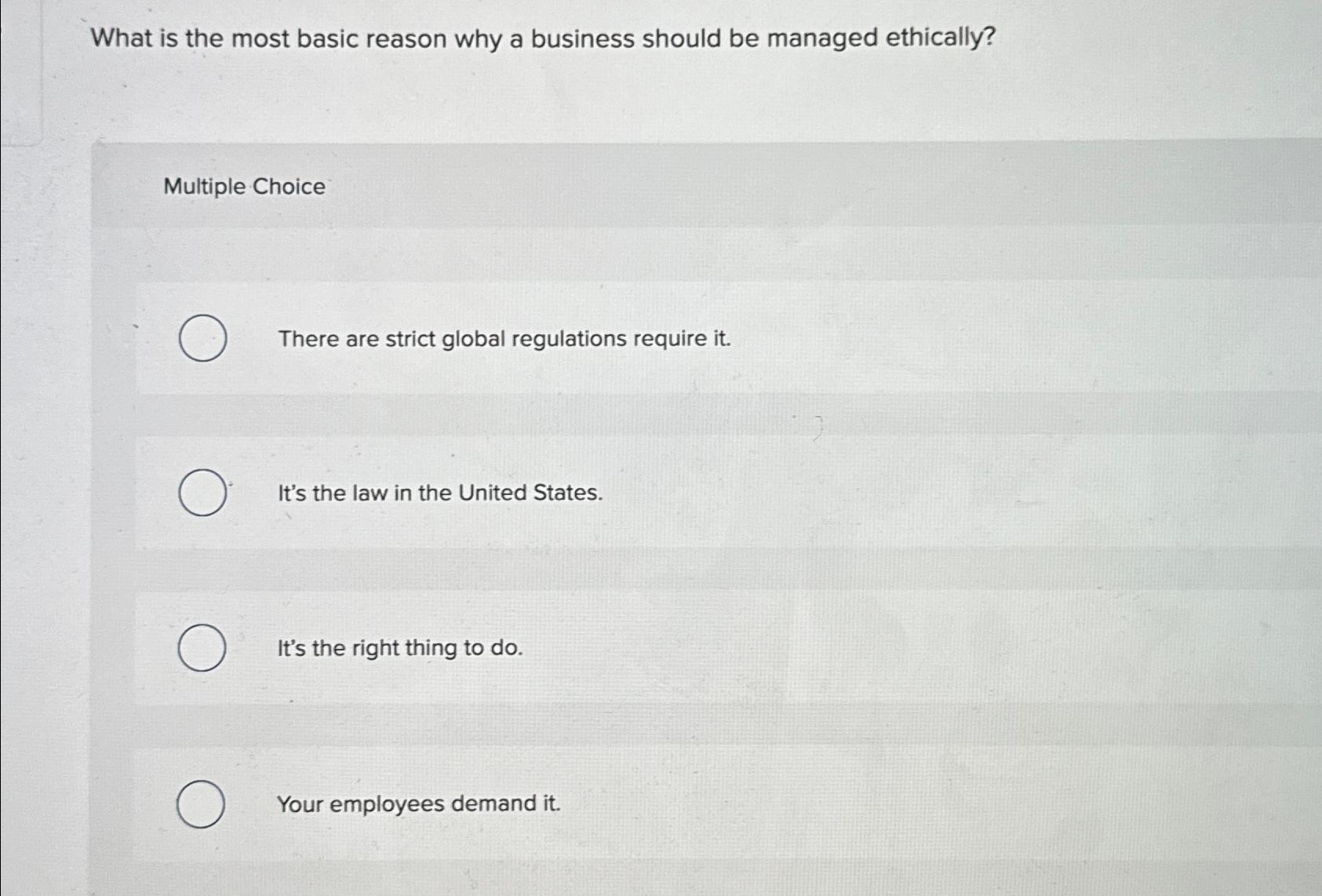Viewport: 1322px width, 896px height.
Task: Pick the radio button next to employees demand it
Action: click(202, 803)
